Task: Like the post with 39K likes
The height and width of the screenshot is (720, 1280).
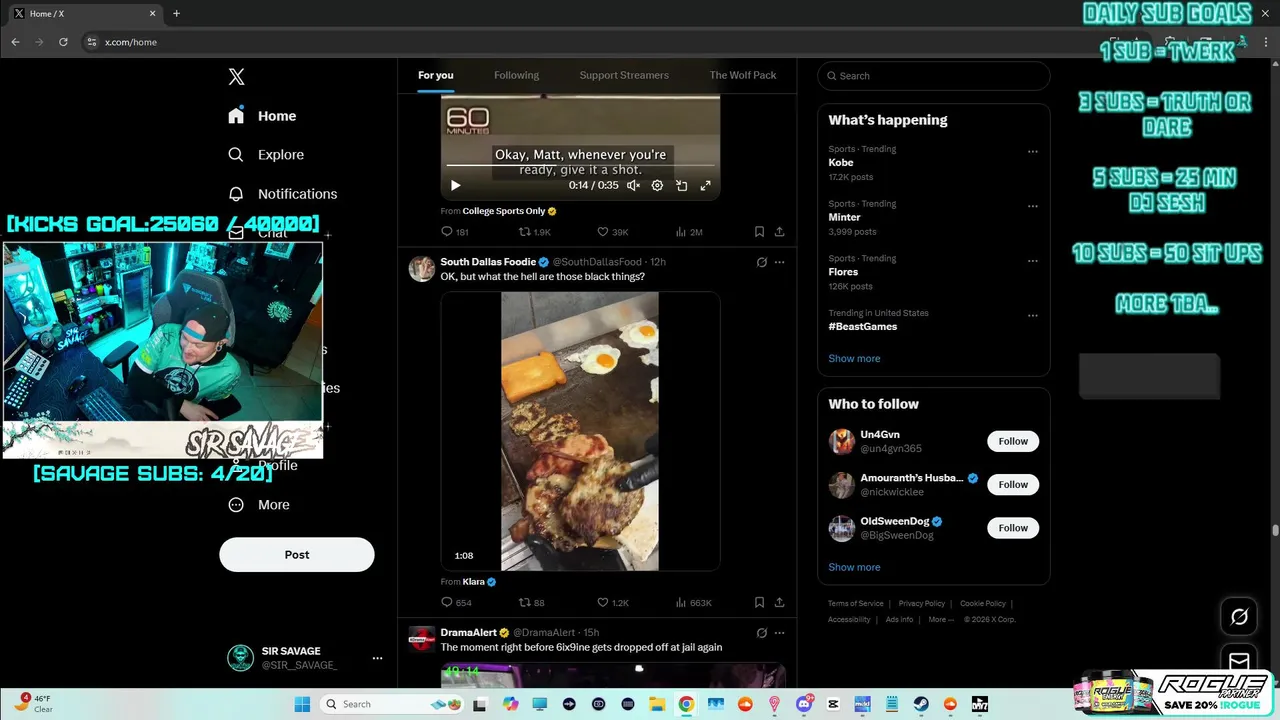Action: pyautogui.click(x=612, y=232)
